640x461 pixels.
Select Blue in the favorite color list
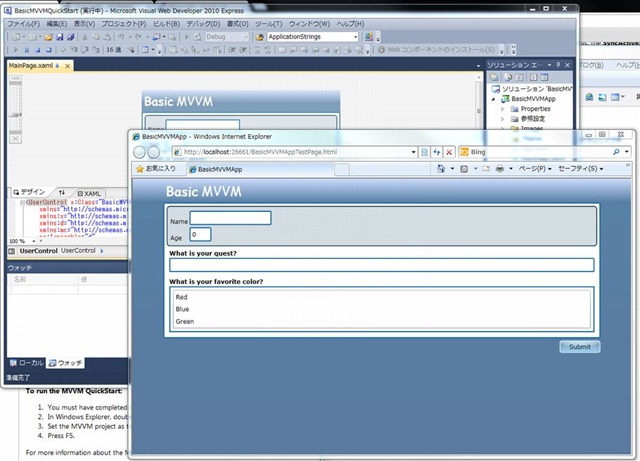pyautogui.click(x=181, y=309)
